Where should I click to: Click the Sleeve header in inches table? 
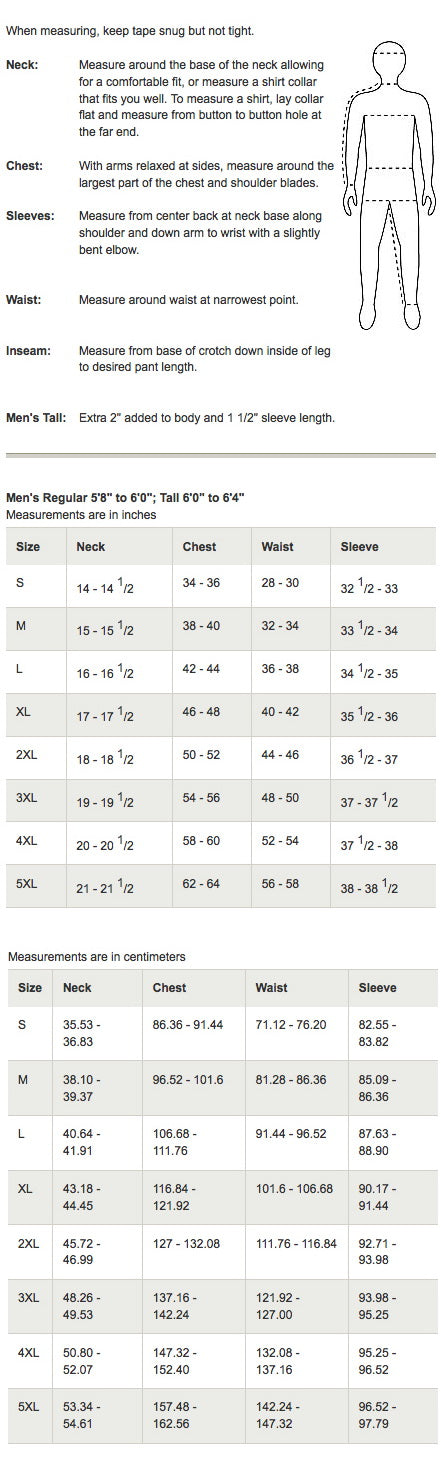click(x=359, y=547)
